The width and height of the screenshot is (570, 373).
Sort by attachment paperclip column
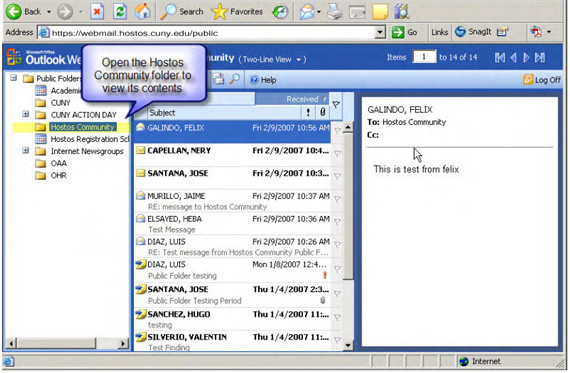point(322,113)
